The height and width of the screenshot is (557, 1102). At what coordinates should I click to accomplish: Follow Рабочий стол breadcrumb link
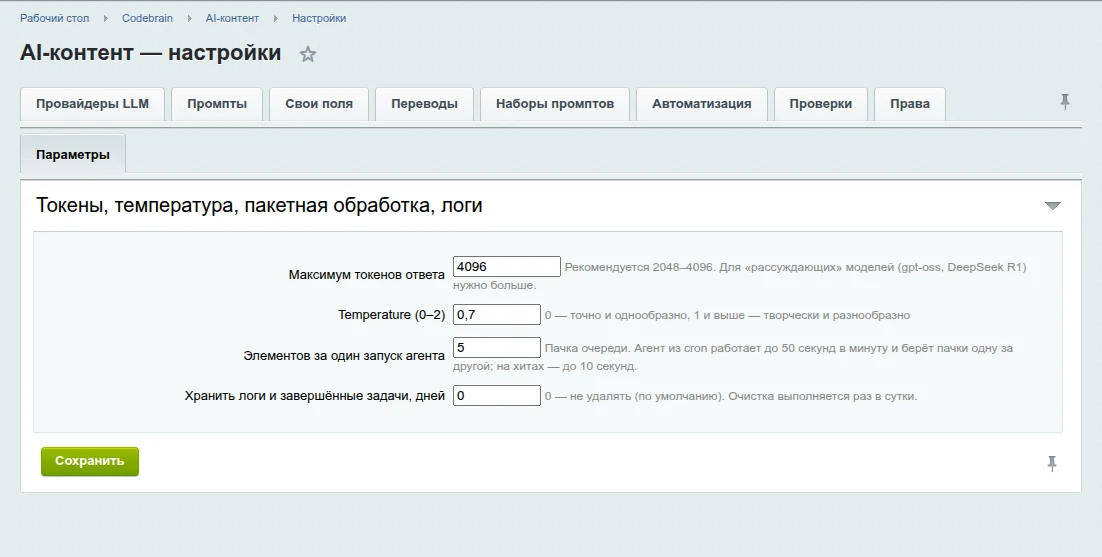55,18
